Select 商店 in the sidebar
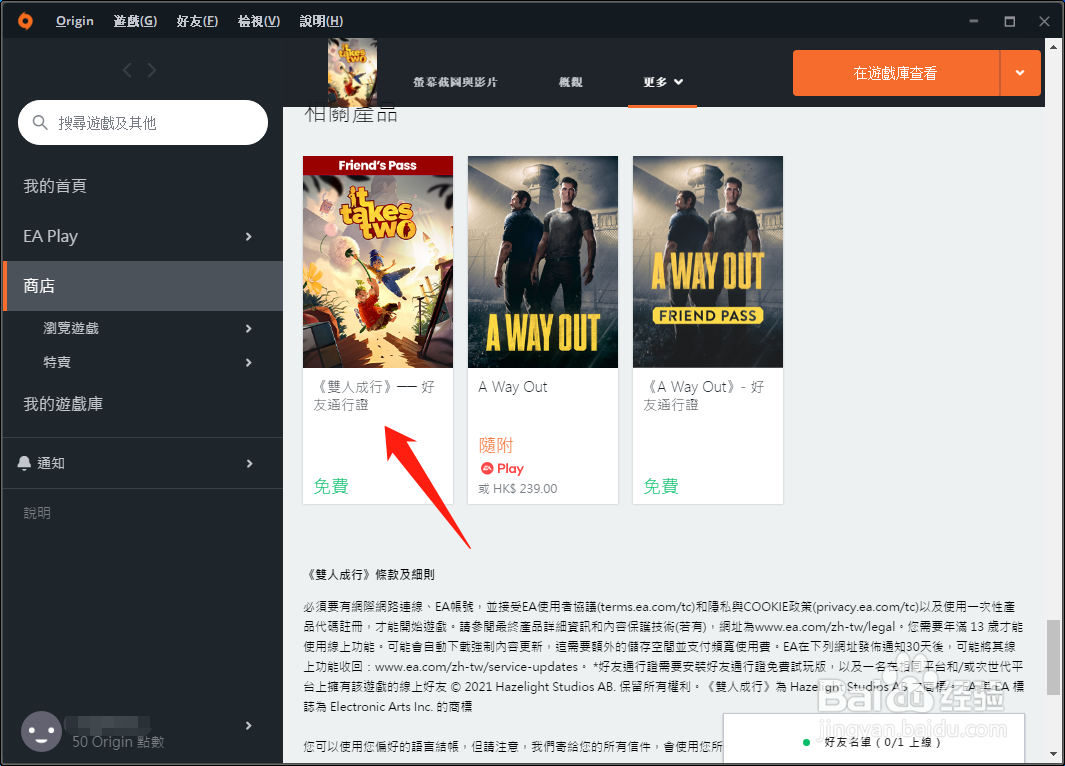The image size is (1065, 766). click(143, 286)
